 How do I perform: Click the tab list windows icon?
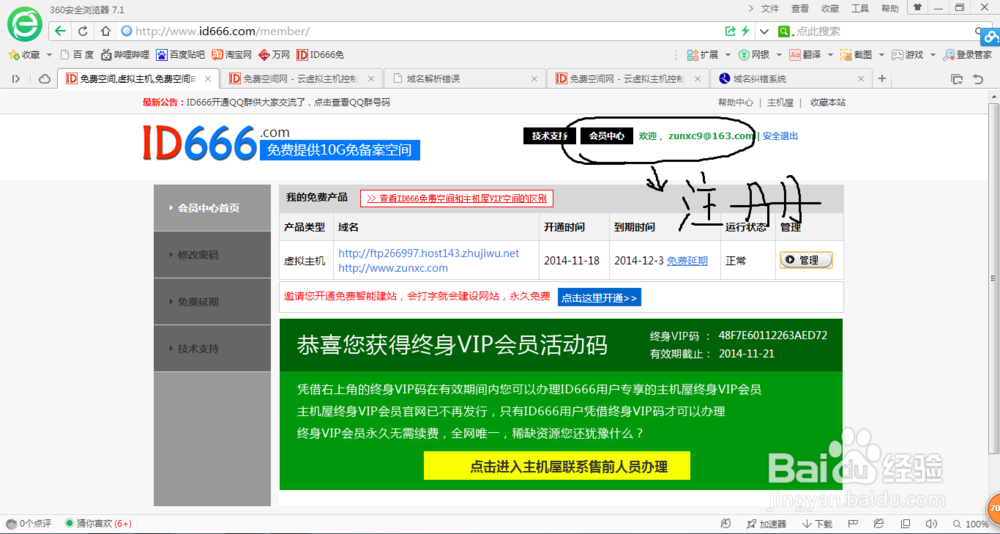(x=957, y=79)
